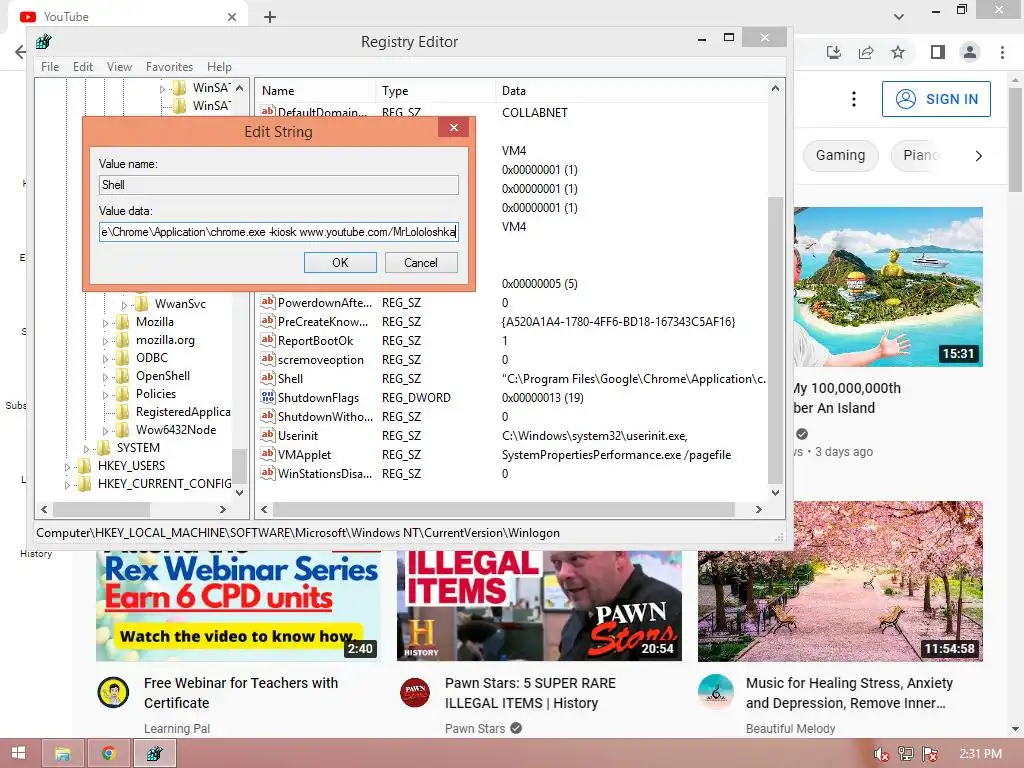Click the values pane vertical scrollbar thumb
The height and width of the screenshot is (768, 1024).
pos(775,340)
